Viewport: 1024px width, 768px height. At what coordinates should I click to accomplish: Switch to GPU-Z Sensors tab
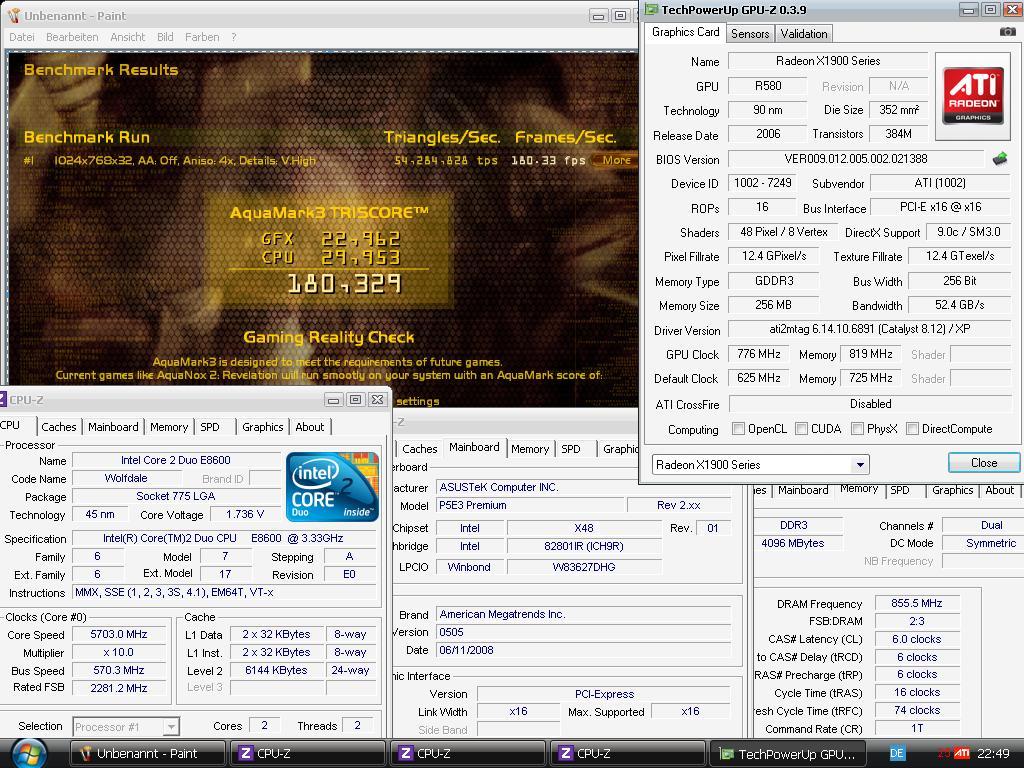(750, 33)
